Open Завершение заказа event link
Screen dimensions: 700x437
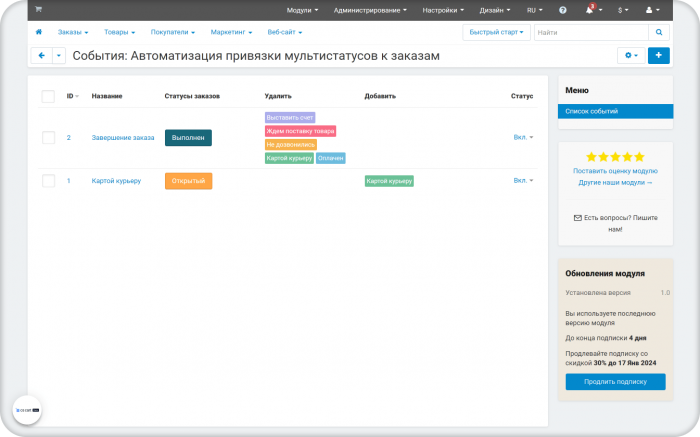tap(123, 137)
